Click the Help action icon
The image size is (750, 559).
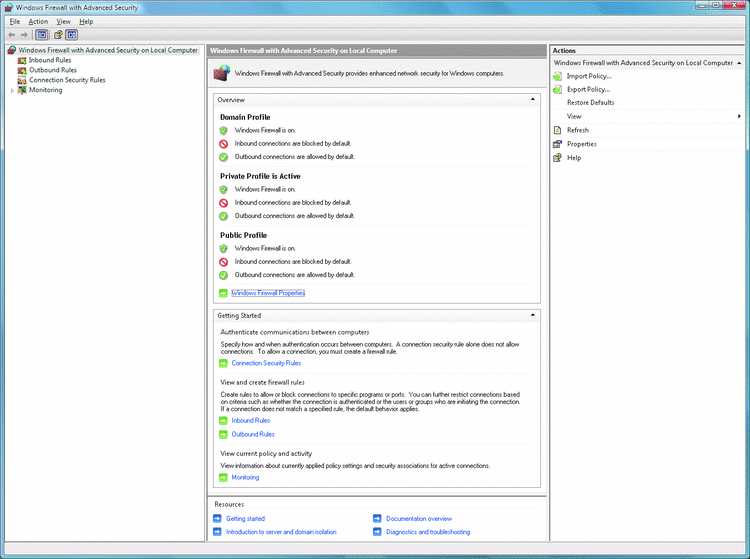[x=557, y=158]
